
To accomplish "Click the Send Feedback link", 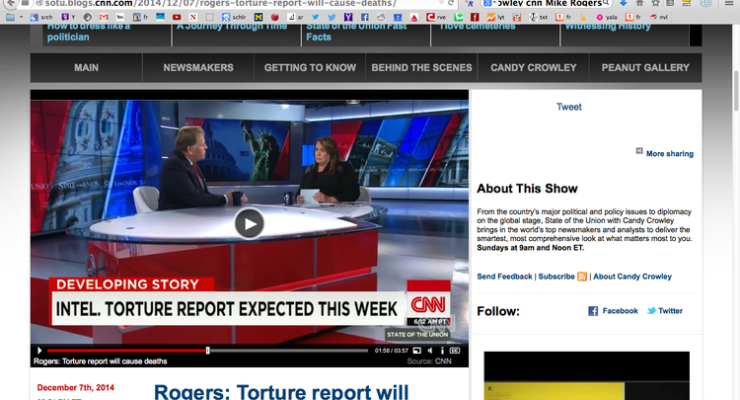I will (x=504, y=276).
